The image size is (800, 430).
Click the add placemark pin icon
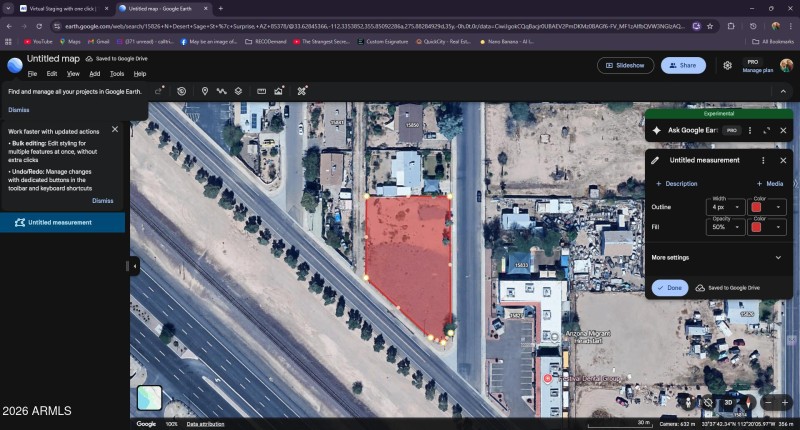pos(205,91)
